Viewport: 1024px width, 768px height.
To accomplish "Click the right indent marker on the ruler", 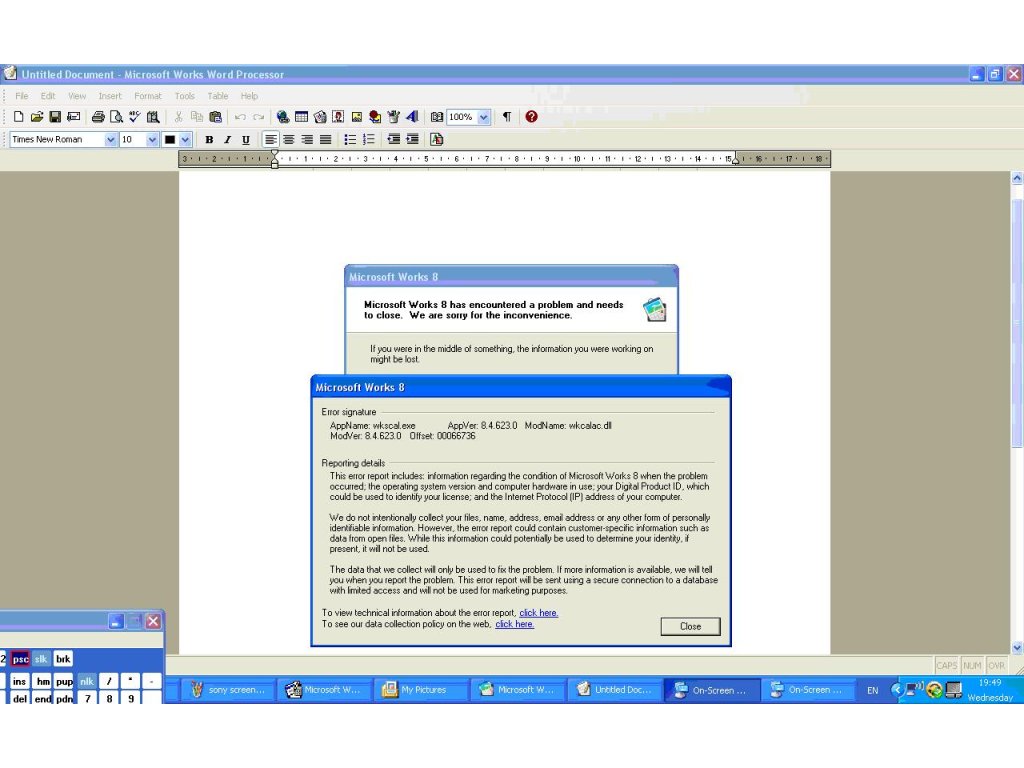I will click(x=735, y=159).
